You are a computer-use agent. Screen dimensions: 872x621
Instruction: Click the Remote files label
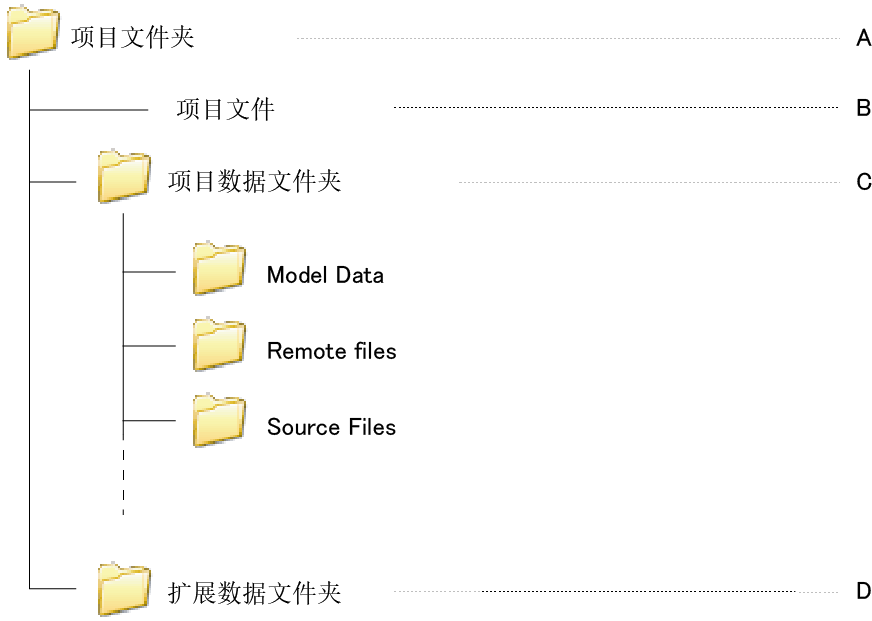tap(331, 351)
